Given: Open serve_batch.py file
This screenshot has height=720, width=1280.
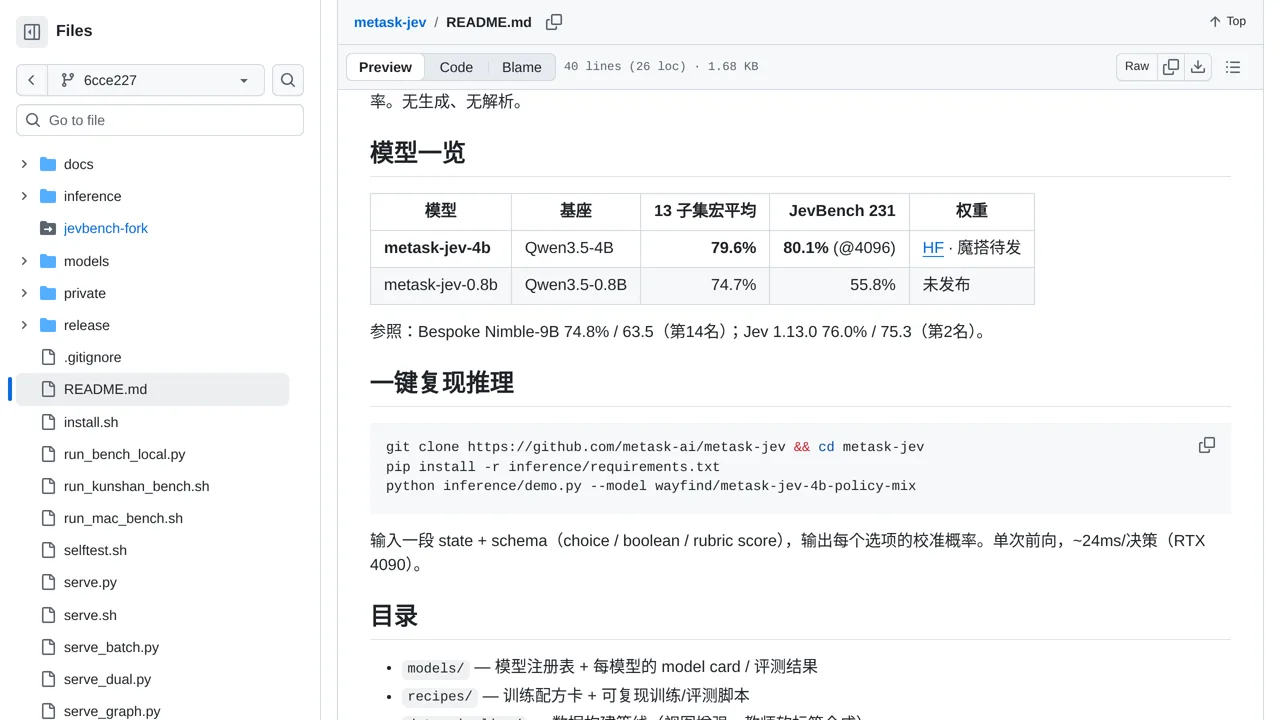Looking at the screenshot, I should [x=111, y=647].
